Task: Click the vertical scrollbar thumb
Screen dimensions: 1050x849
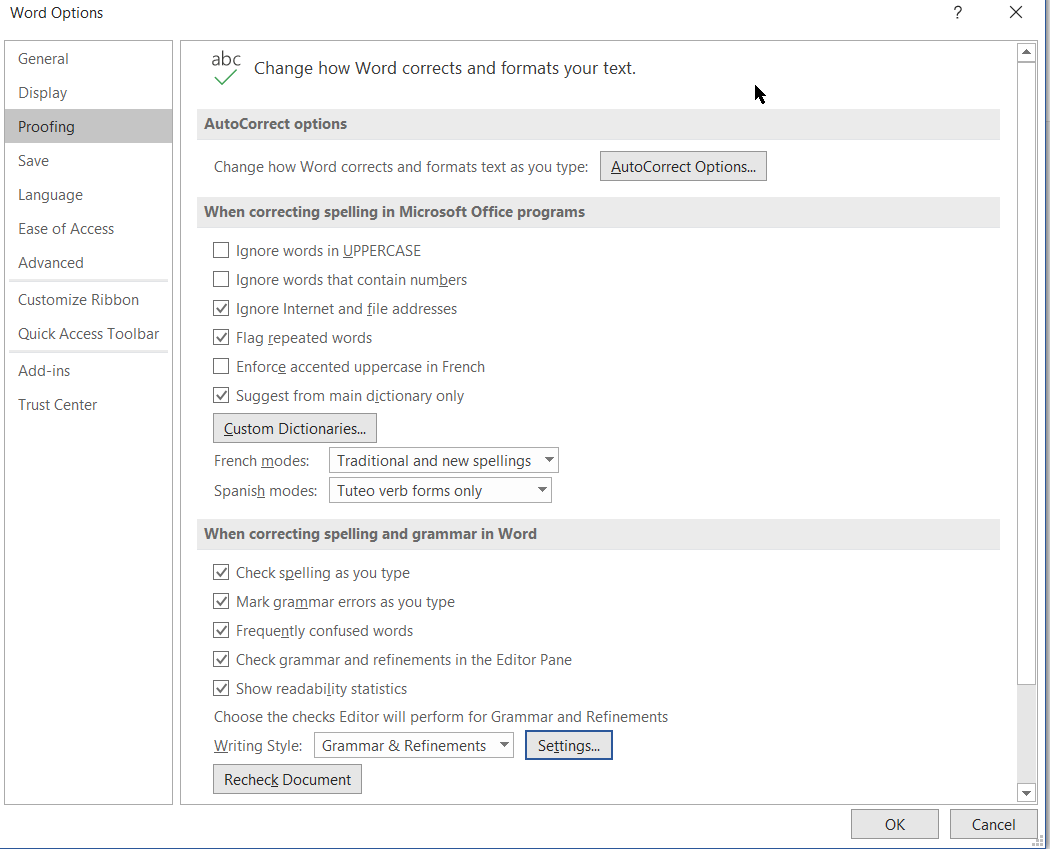Action: 1026,373
